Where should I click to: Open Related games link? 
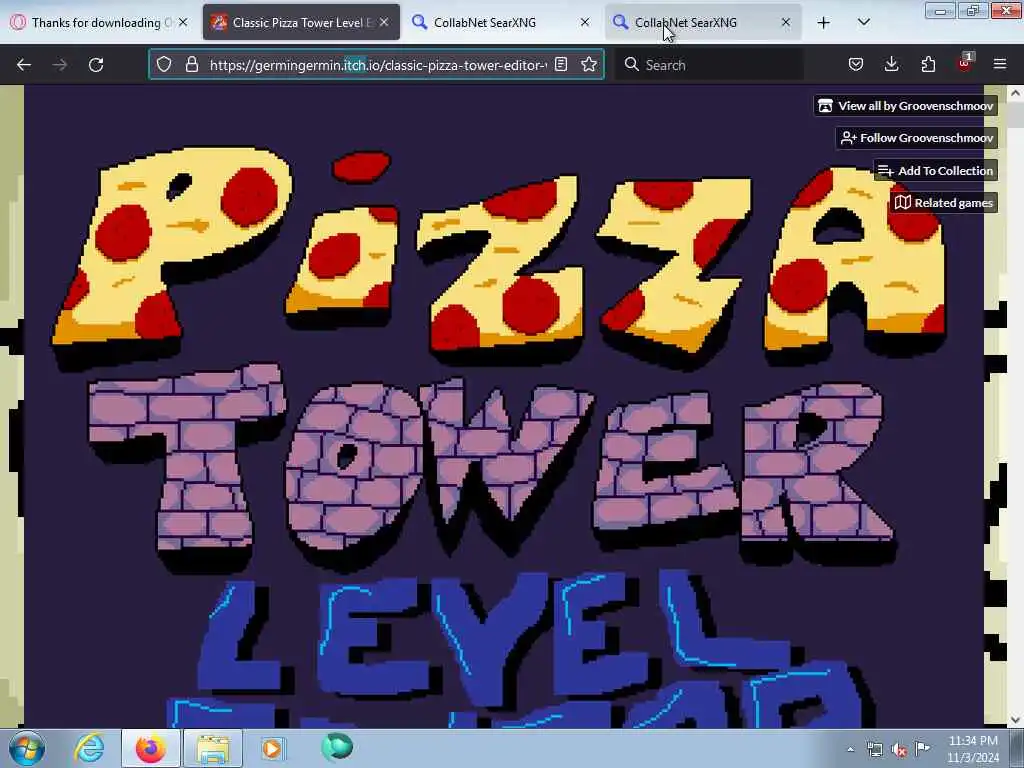[x=944, y=202]
